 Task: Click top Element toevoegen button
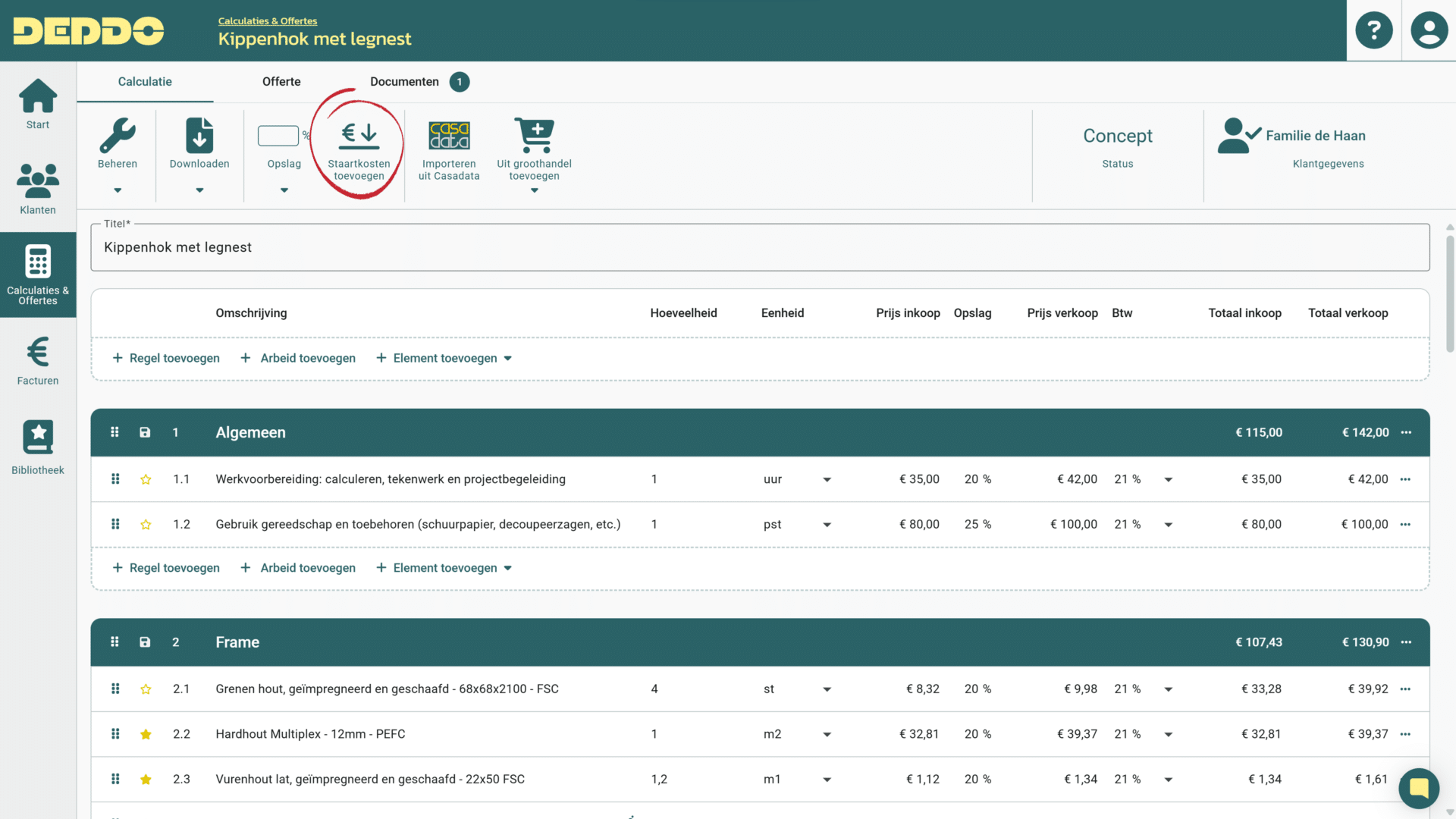pos(444,358)
